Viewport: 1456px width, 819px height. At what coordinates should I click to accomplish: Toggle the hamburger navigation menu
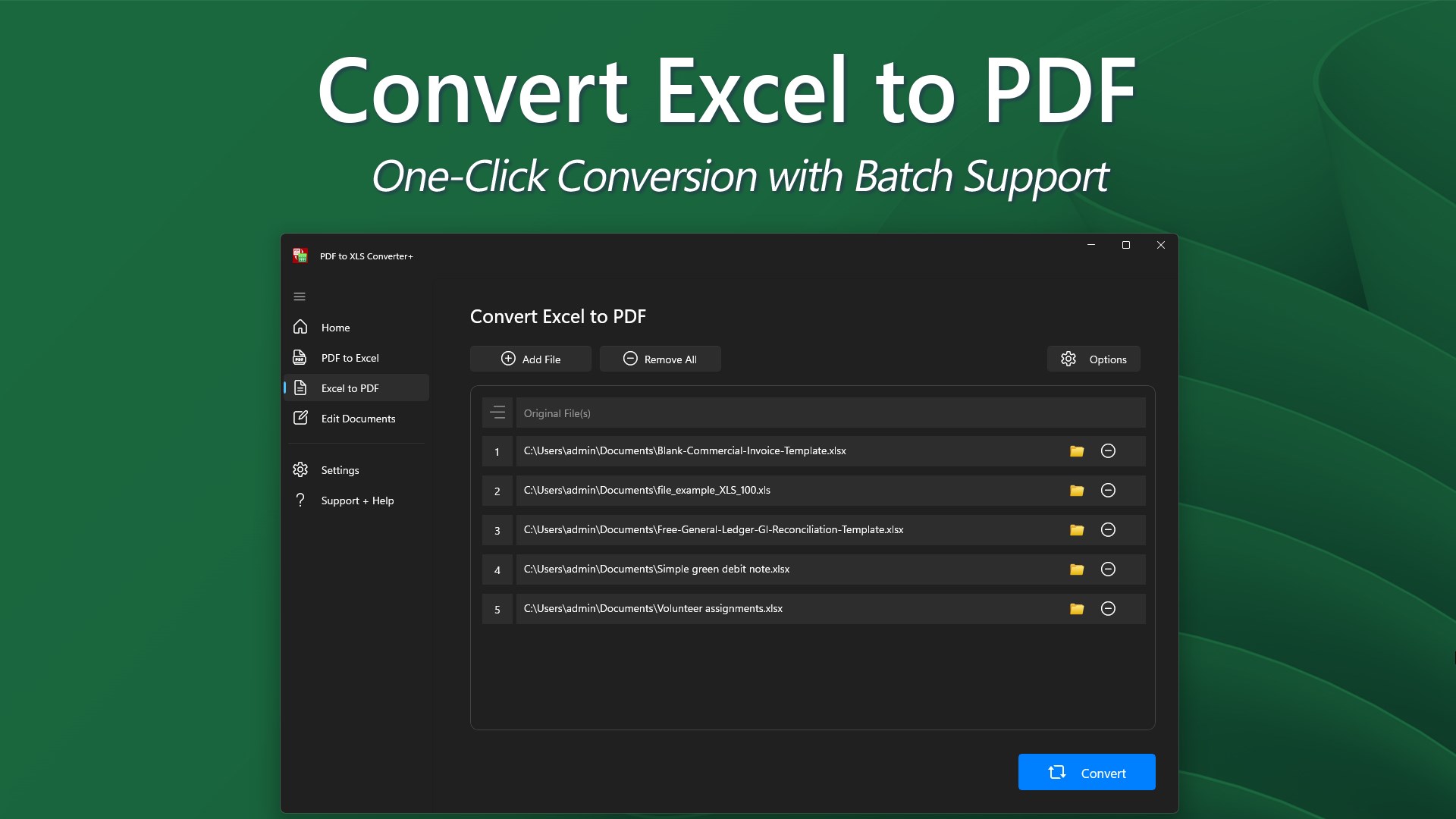[300, 297]
